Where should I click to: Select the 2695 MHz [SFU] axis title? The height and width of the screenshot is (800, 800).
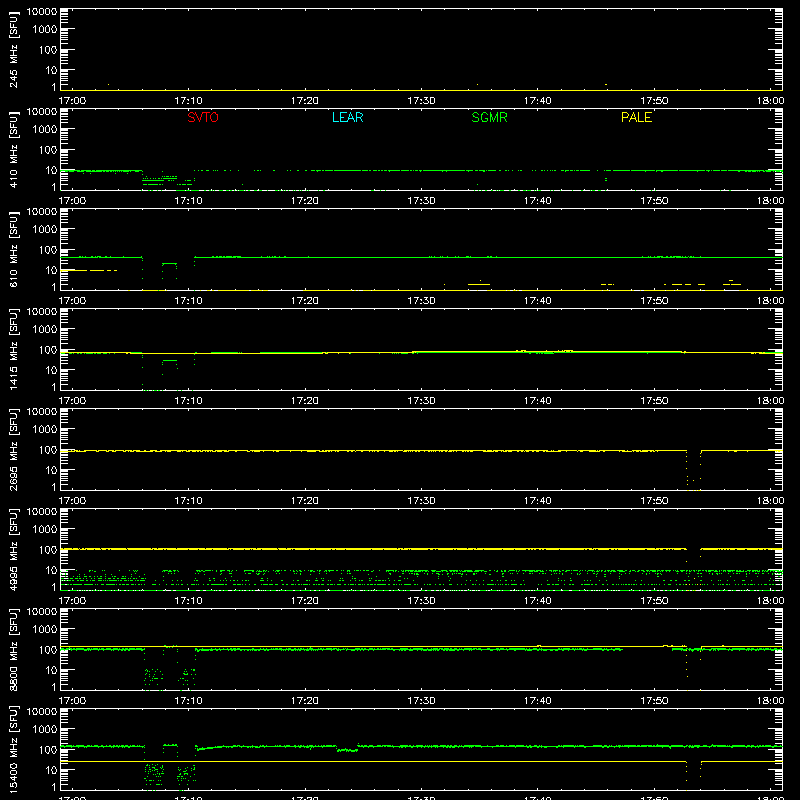click(x=13, y=449)
